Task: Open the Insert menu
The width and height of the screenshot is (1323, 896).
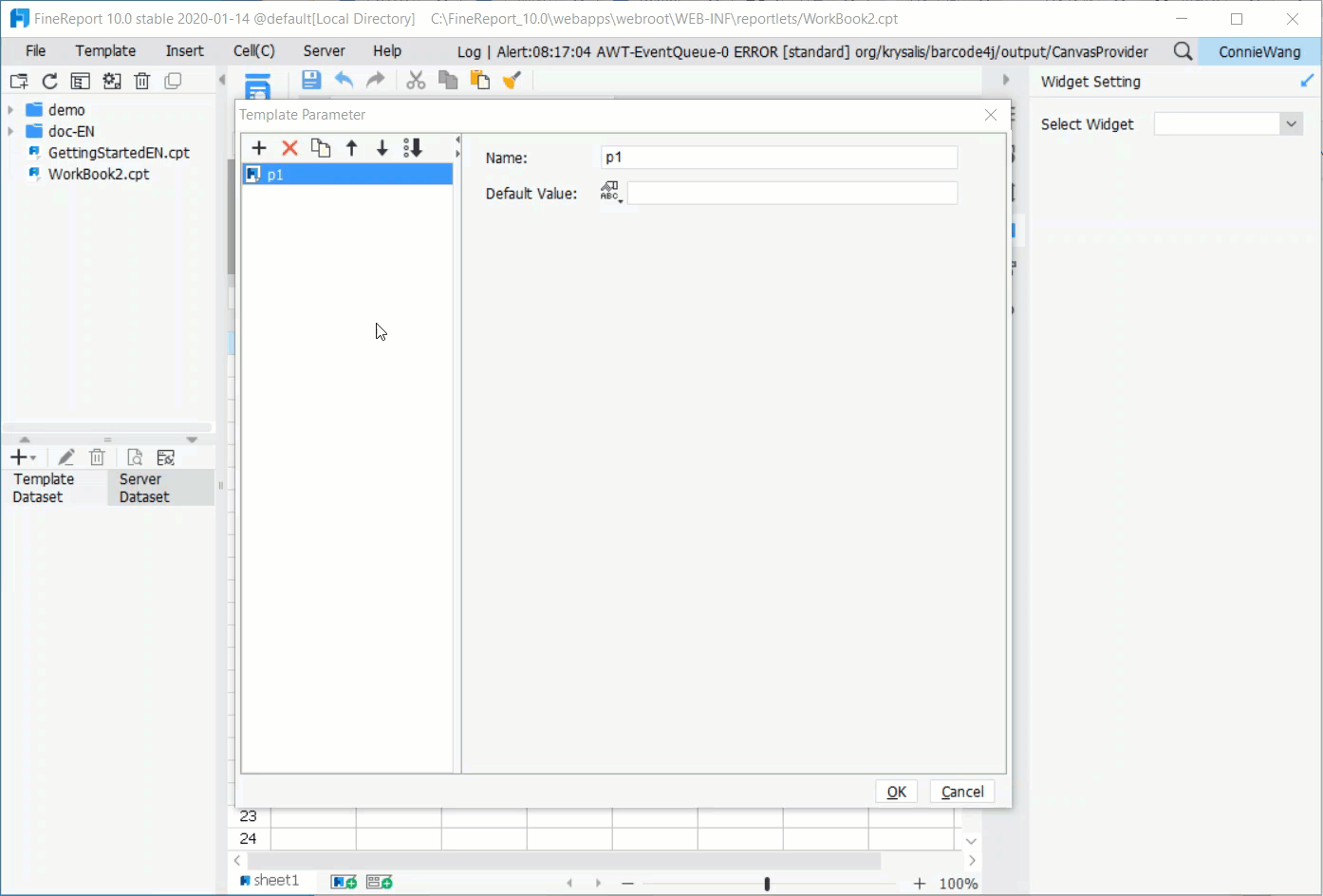Action: [184, 51]
